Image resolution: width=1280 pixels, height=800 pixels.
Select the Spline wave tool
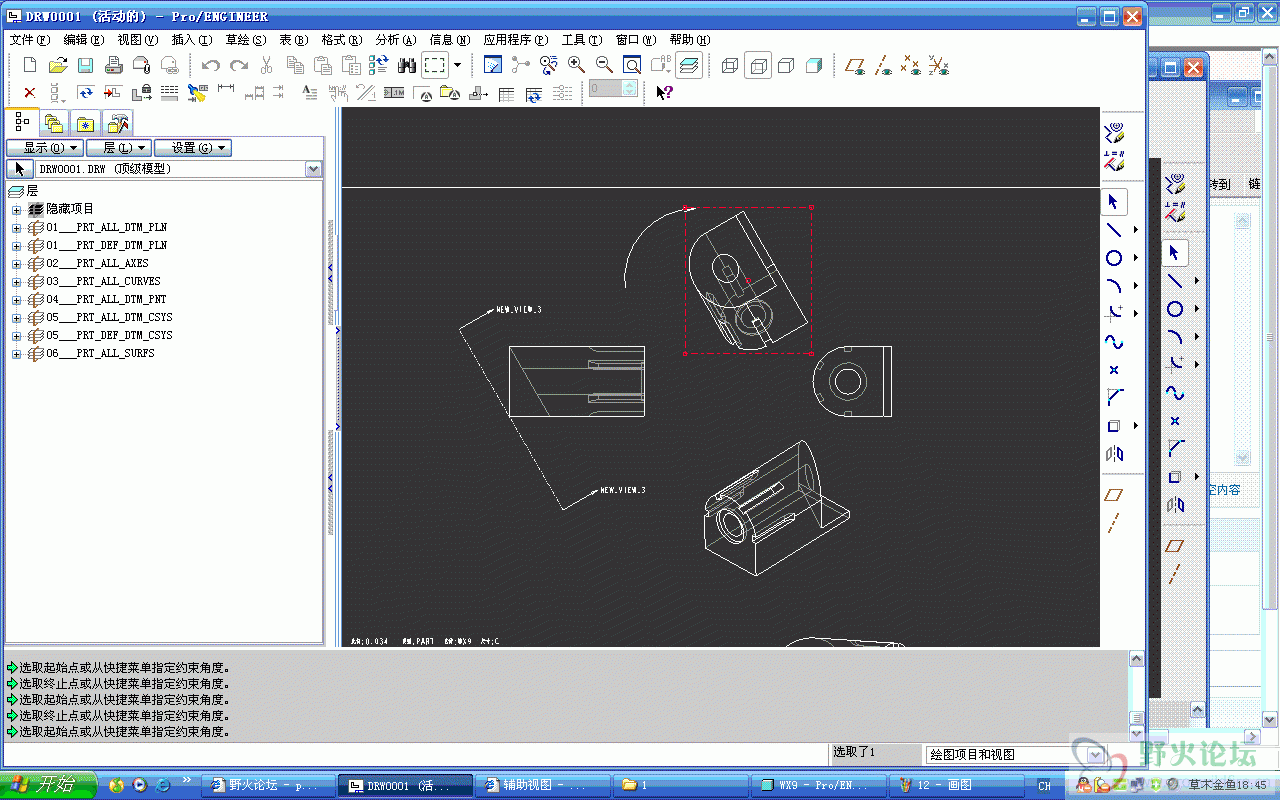tap(1113, 342)
